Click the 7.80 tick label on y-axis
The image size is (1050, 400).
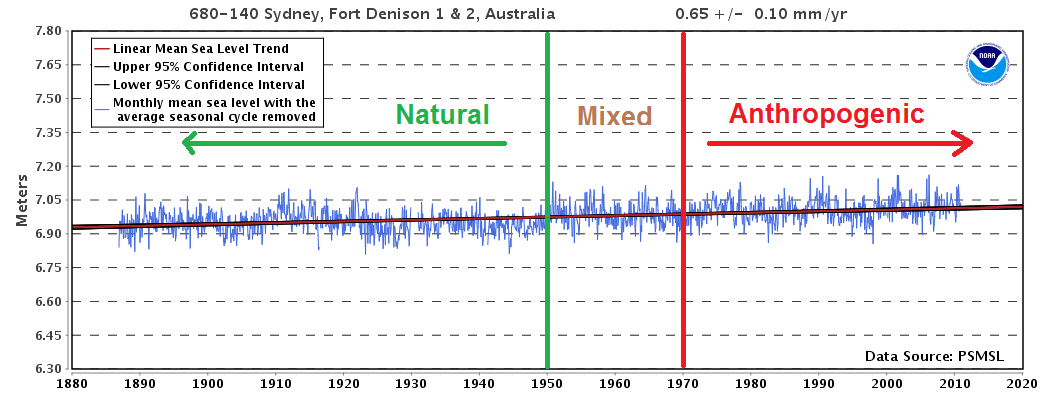click(x=49, y=31)
